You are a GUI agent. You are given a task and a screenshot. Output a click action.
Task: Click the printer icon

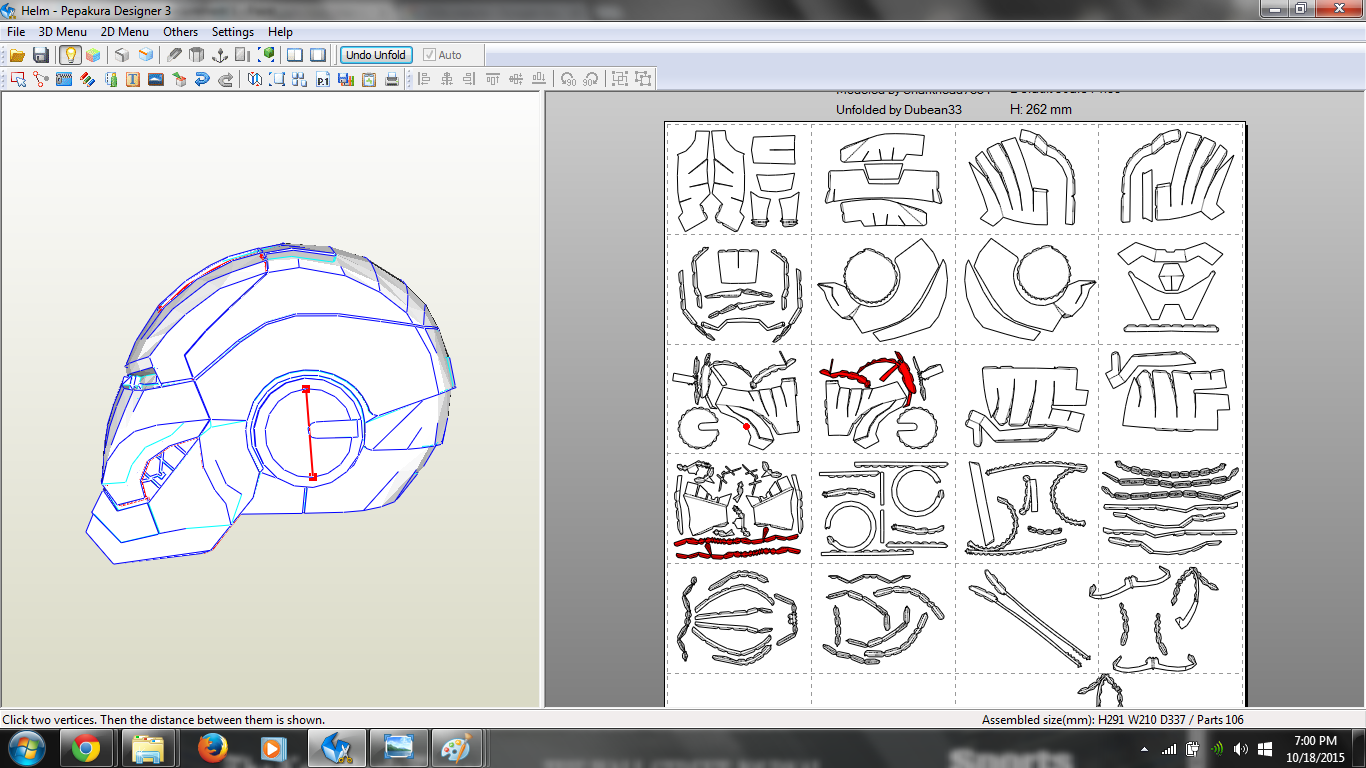pyautogui.click(x=392, y=79)
